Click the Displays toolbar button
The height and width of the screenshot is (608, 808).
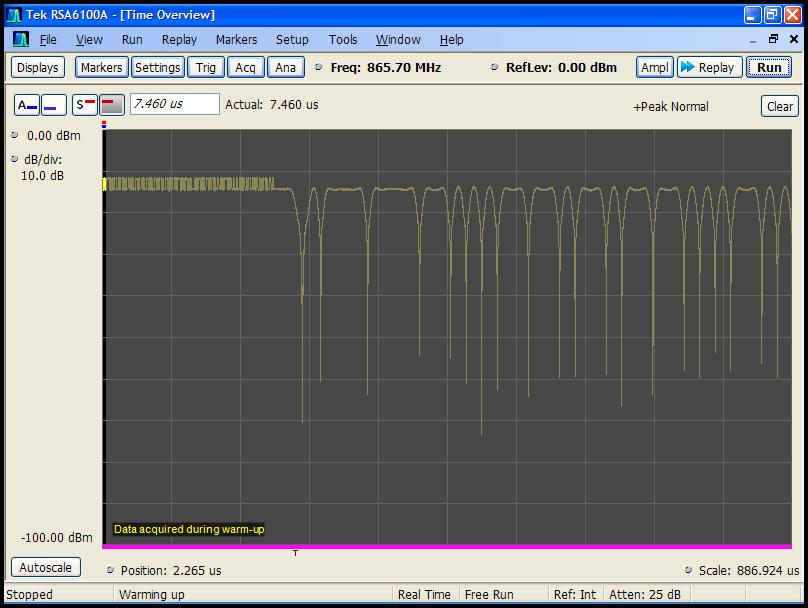click(38, 67)
